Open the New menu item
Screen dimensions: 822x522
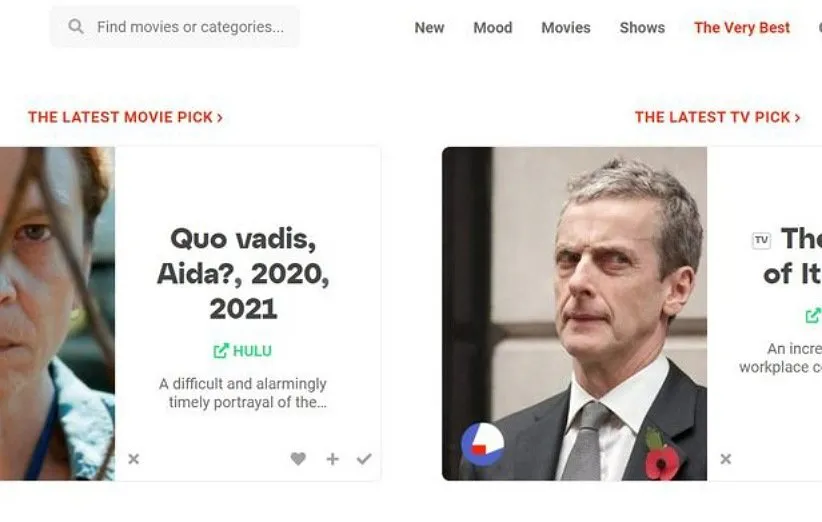[x=429, y=27]
